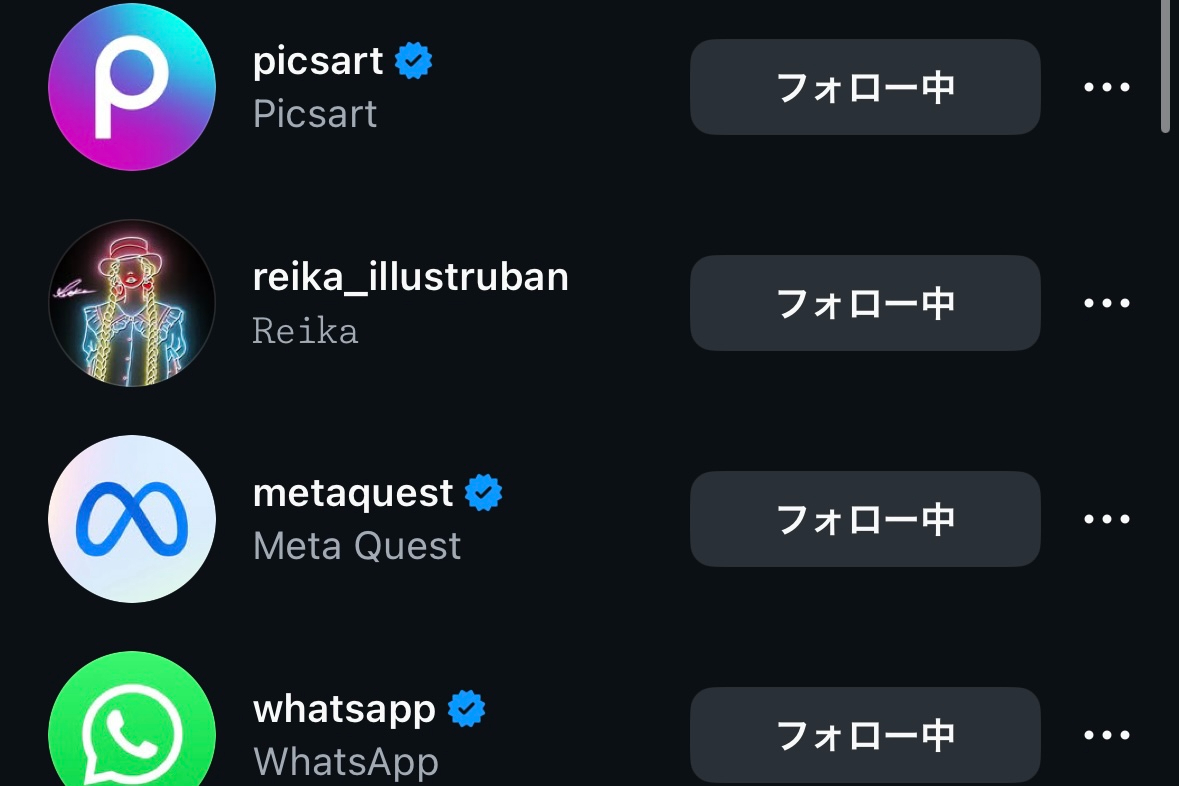The image size is (1179, 786).
Task: Toggle the following button for reika_illustruban
Action: click(x=865, y=303)
